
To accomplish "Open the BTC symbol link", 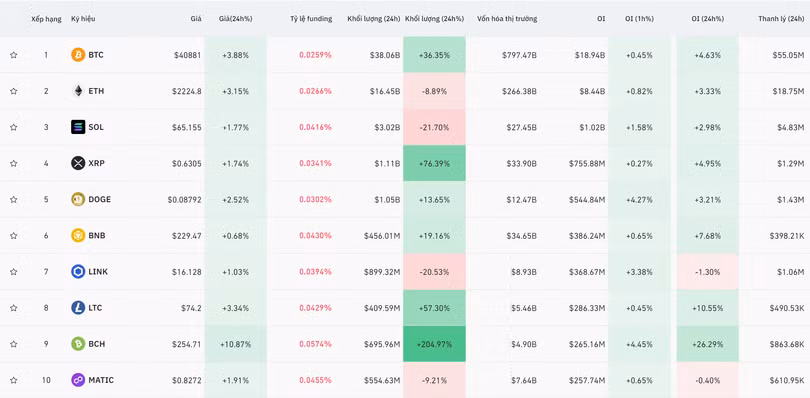I will coord(96,55).
